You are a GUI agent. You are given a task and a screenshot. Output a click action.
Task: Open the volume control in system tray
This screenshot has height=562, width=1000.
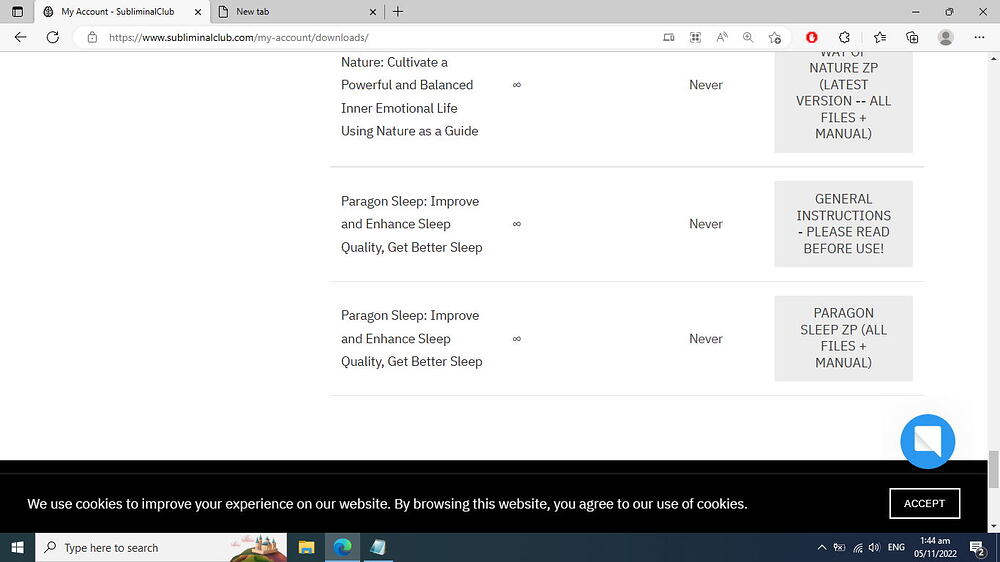point(874,547)
